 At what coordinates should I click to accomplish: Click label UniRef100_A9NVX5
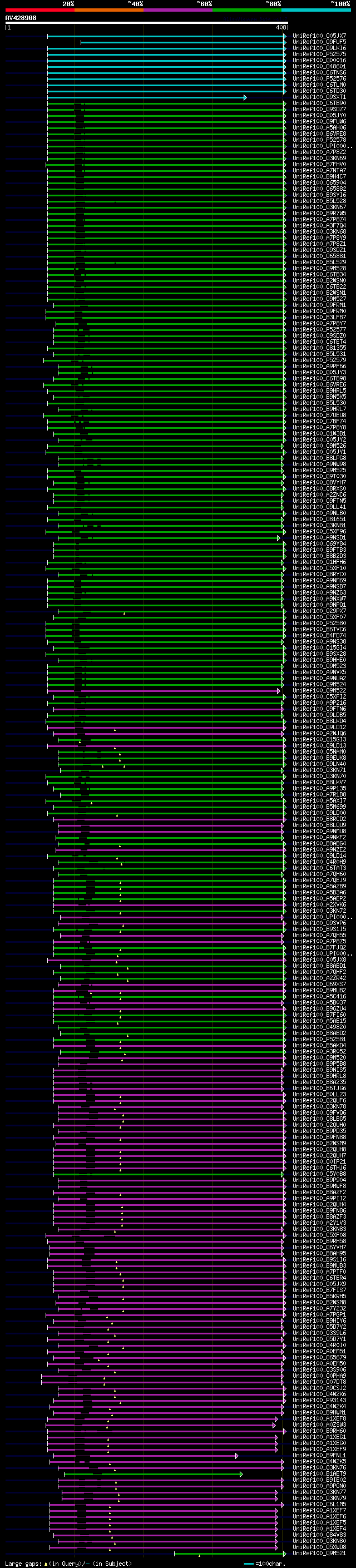tap(319, 672)
